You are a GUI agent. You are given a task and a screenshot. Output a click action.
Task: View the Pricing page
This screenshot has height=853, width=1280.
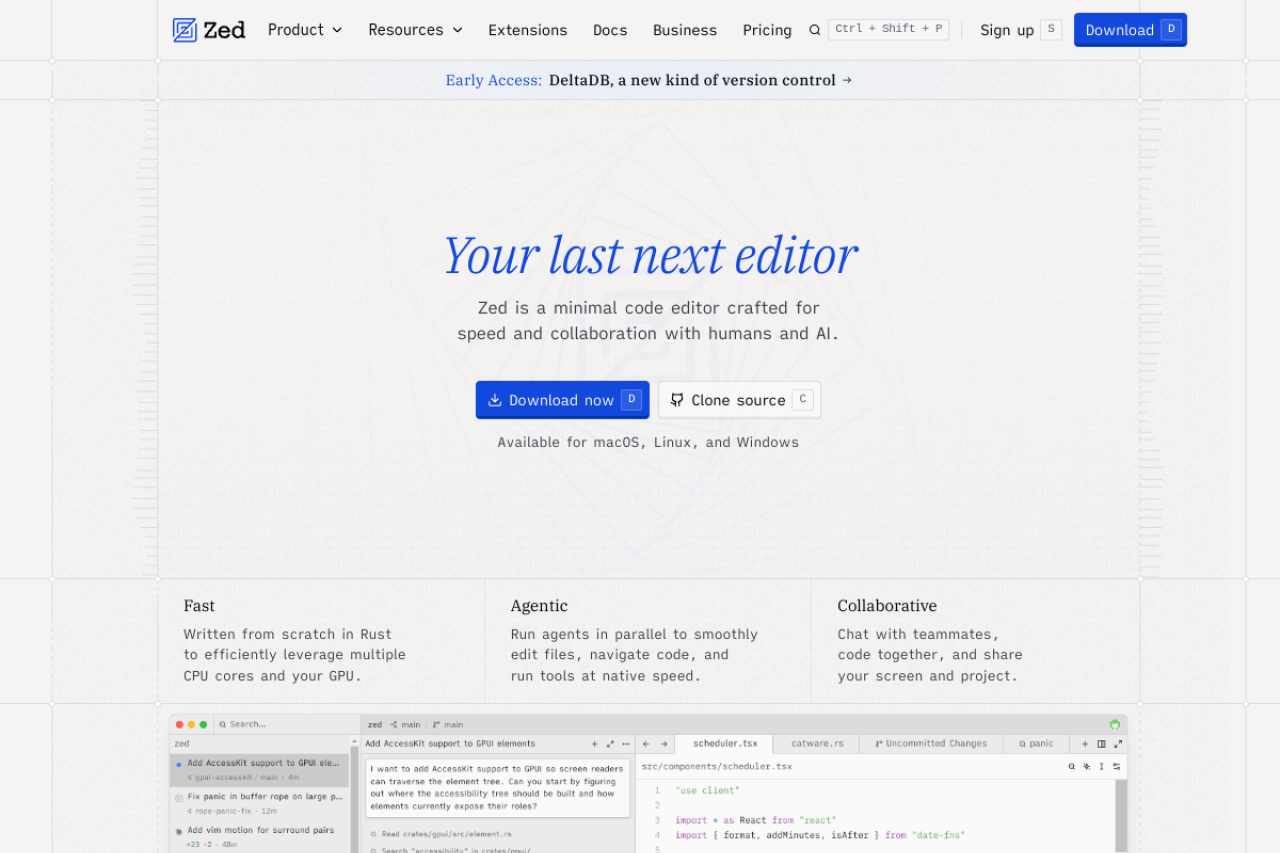[x=767, y=30]
